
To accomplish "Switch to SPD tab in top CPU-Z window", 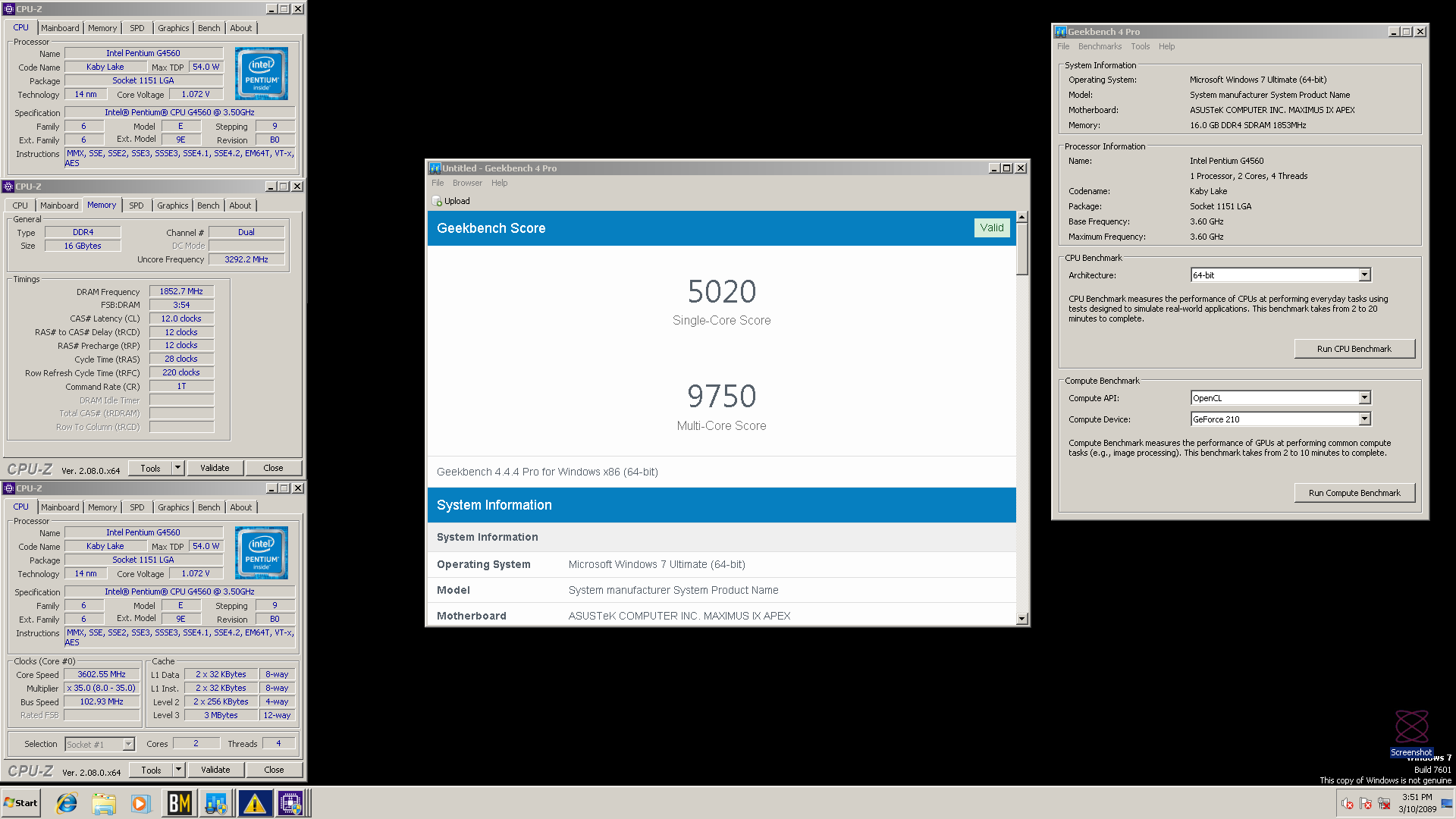I will (137, 28).
